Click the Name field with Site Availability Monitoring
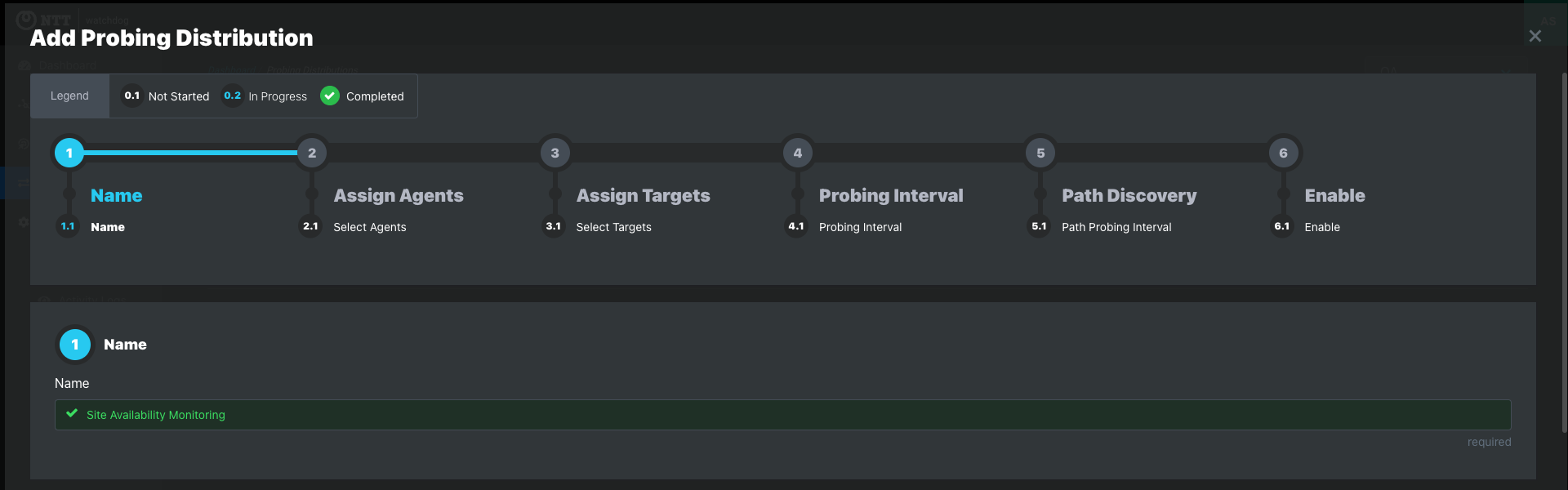The width and height of the screenshot is (1568, 490). pyautogui.click(x=782, y=415)
